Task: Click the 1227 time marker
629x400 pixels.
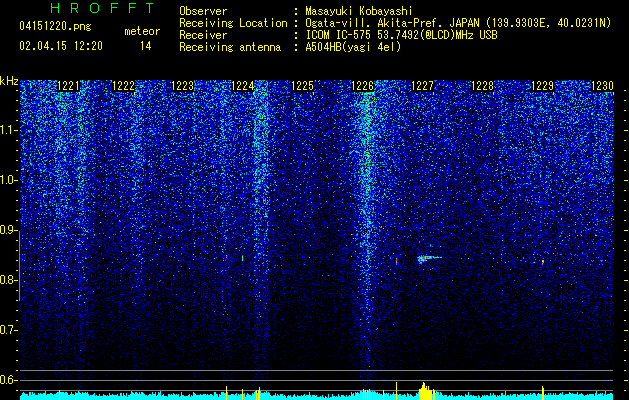Action: pos(423,86)
